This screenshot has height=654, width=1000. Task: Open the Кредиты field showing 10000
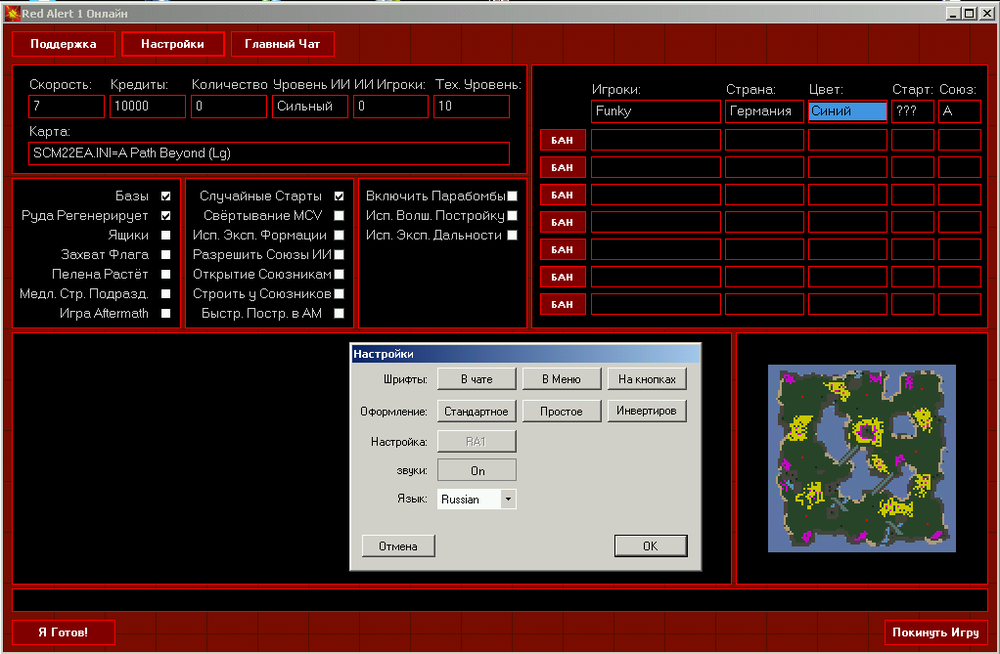pyautogui.click(x=147, y=107)
